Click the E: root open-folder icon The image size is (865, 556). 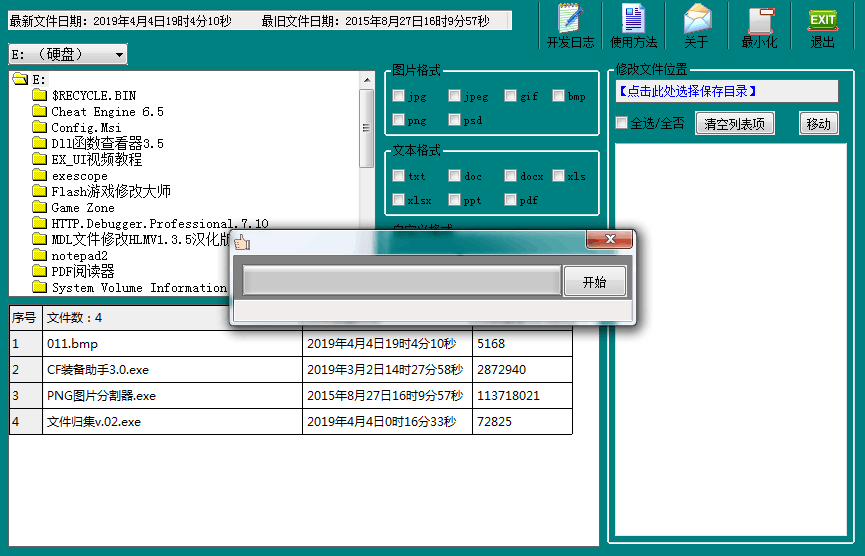pos(20,79)
